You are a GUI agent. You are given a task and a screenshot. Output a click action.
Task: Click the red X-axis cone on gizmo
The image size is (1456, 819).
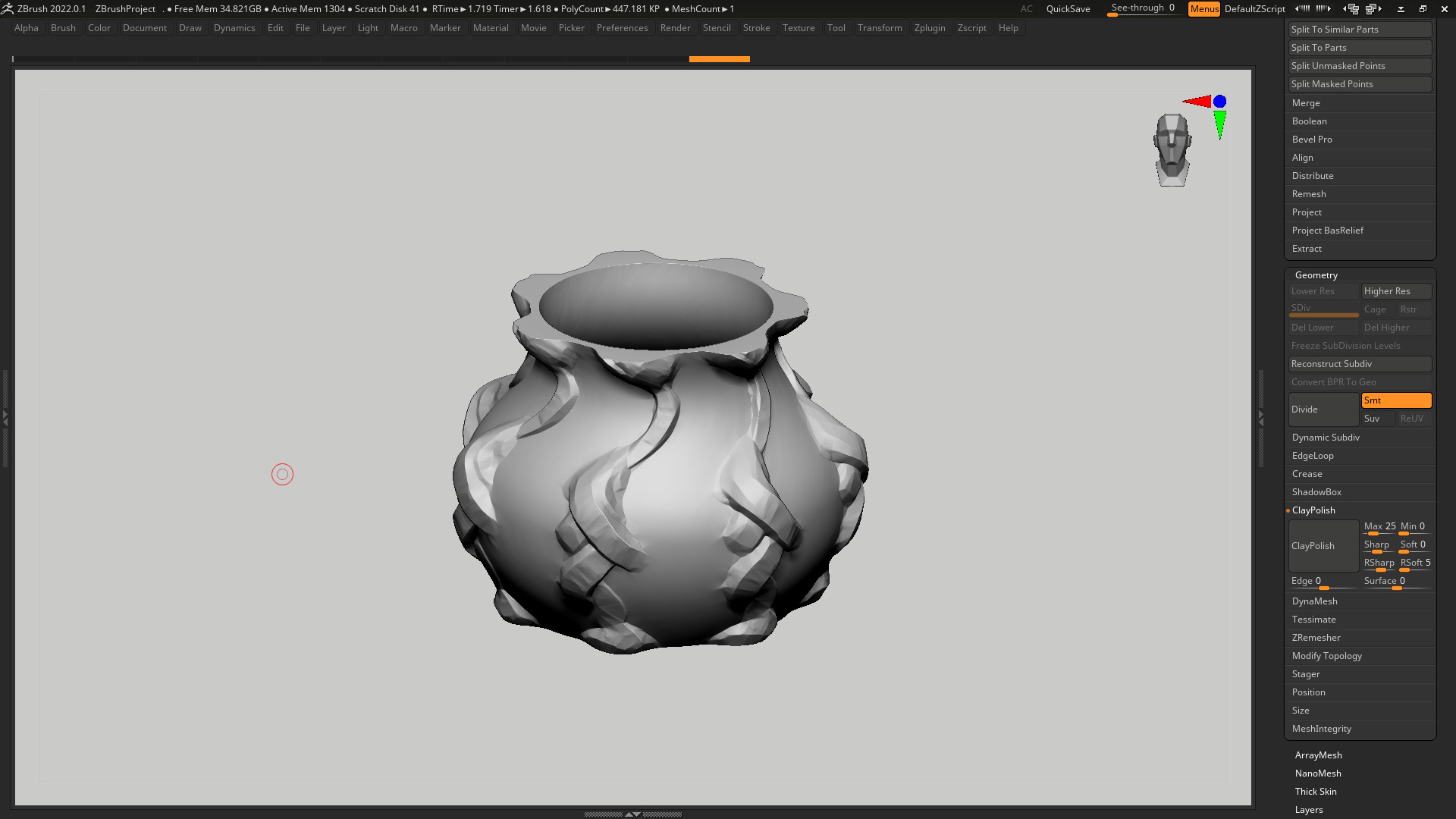click(x=1197, y=101)
